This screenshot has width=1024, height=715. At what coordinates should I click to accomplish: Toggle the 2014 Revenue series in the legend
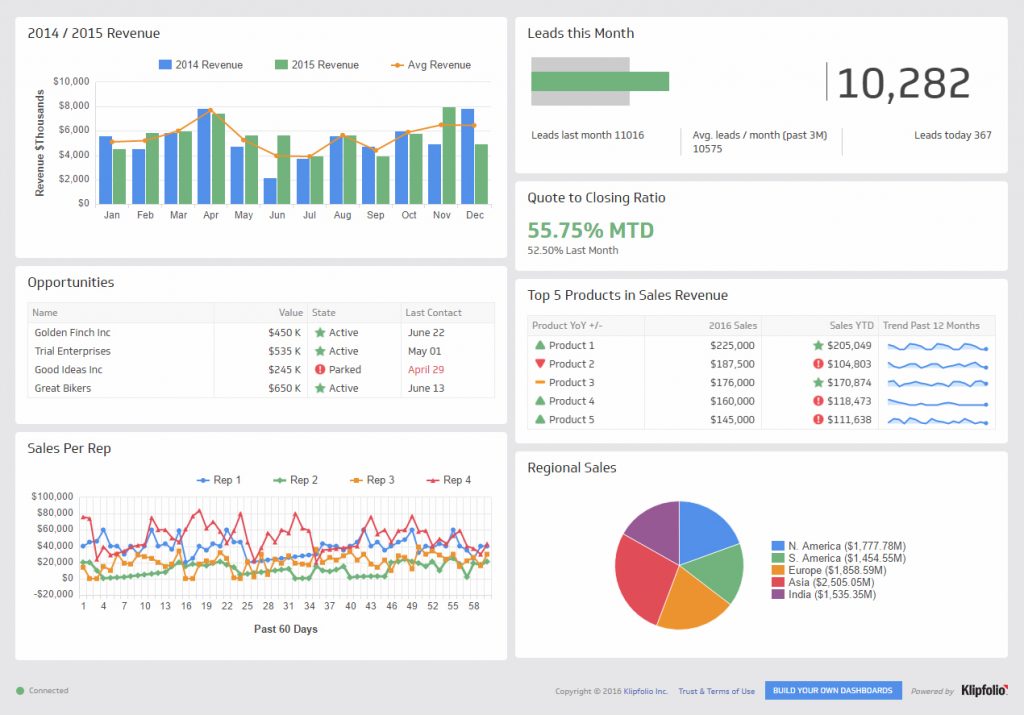click(198, 64)
